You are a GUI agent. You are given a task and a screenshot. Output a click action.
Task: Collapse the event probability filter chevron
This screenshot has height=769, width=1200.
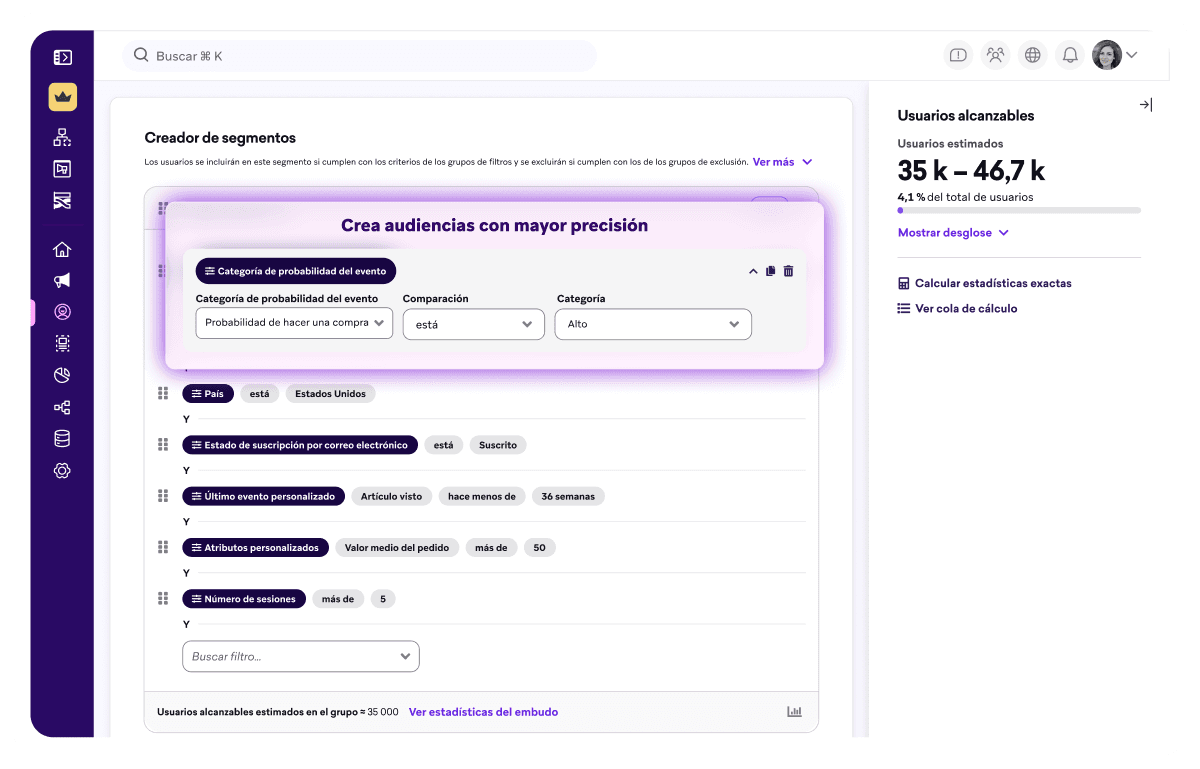tap(753, 271)
